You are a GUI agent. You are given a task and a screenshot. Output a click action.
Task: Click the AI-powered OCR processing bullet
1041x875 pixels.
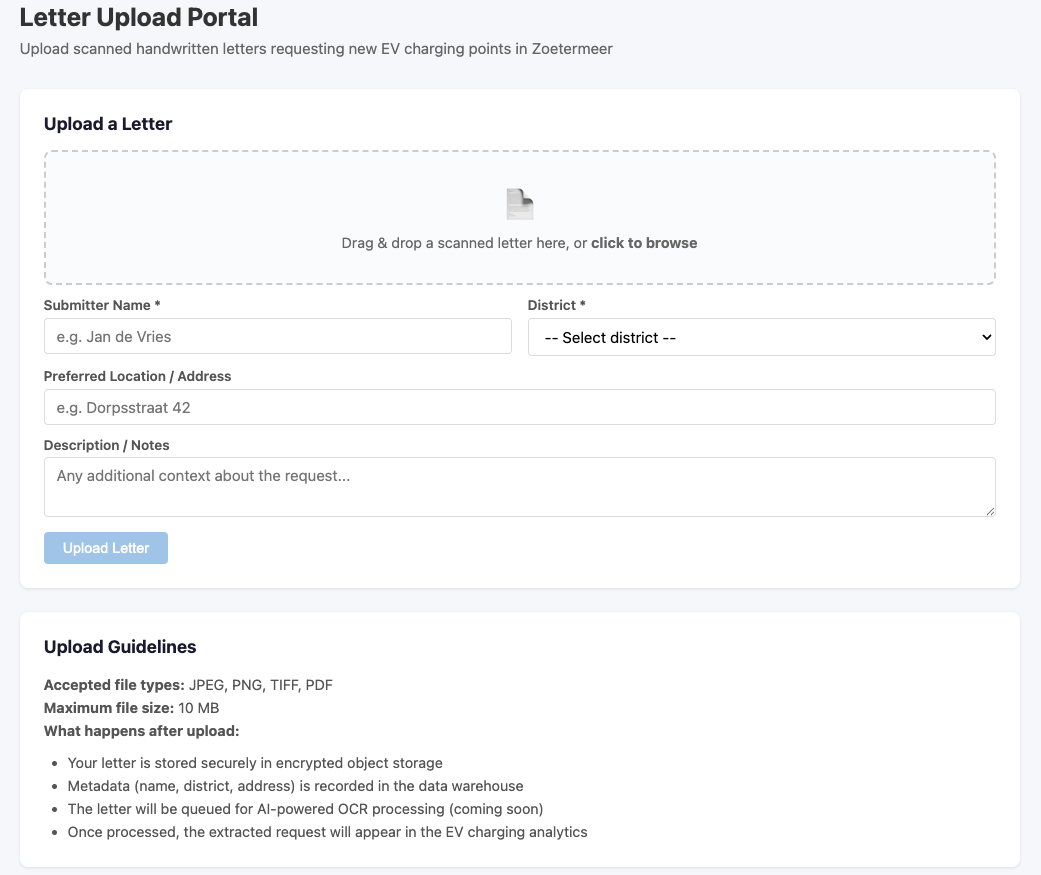pos(305,809)
